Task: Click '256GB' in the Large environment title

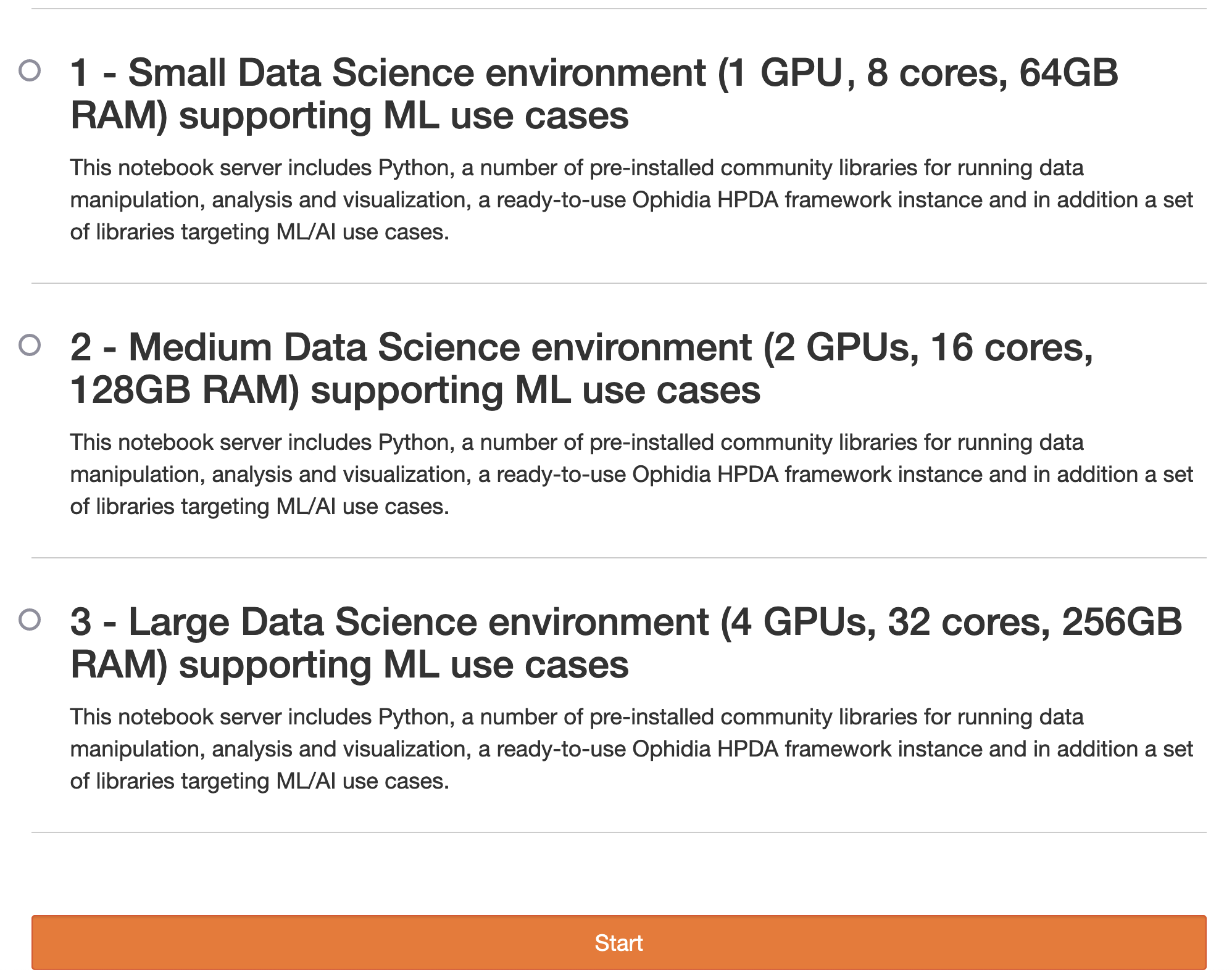Action: coord(1121,622)
